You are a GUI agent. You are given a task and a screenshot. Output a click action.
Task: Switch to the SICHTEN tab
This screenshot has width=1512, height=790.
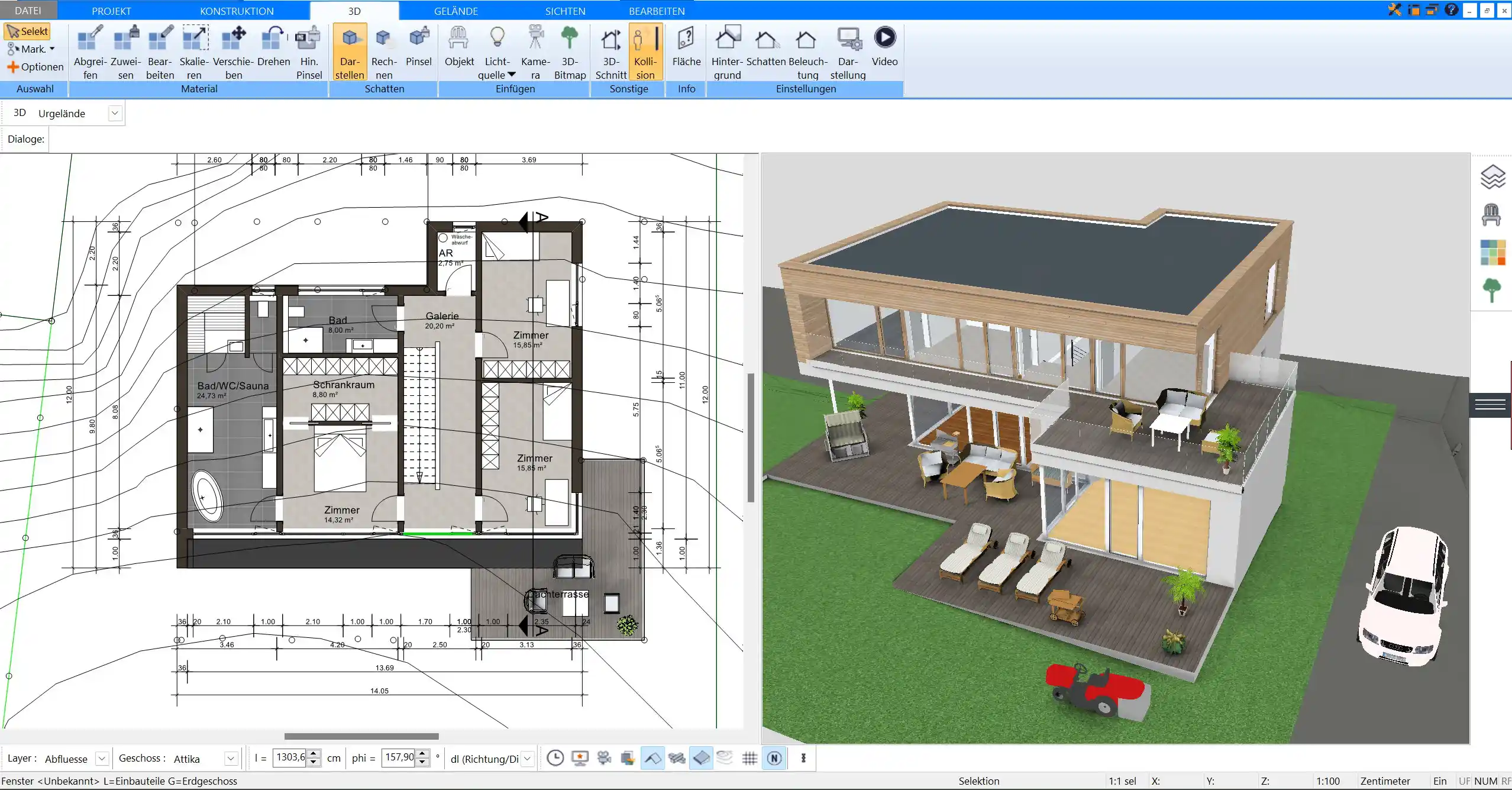565,11
